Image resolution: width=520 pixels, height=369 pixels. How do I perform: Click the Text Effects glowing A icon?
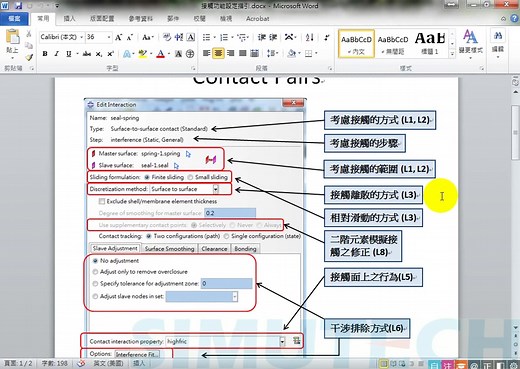(127, 54)
